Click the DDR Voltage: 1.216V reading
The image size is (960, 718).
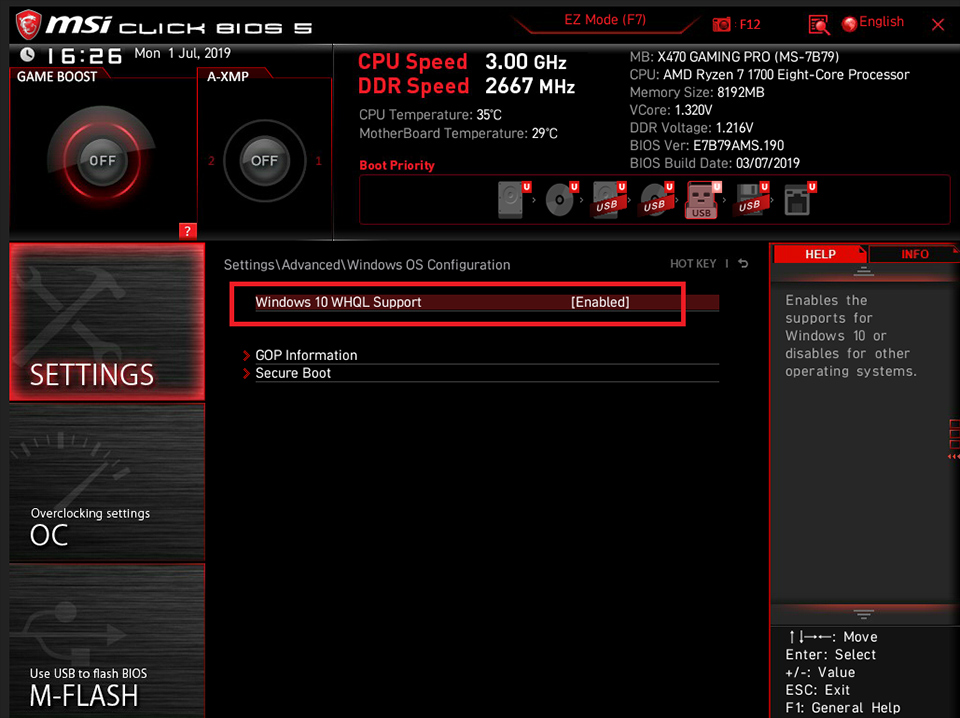pyautogui.click(x=691, y=128)
